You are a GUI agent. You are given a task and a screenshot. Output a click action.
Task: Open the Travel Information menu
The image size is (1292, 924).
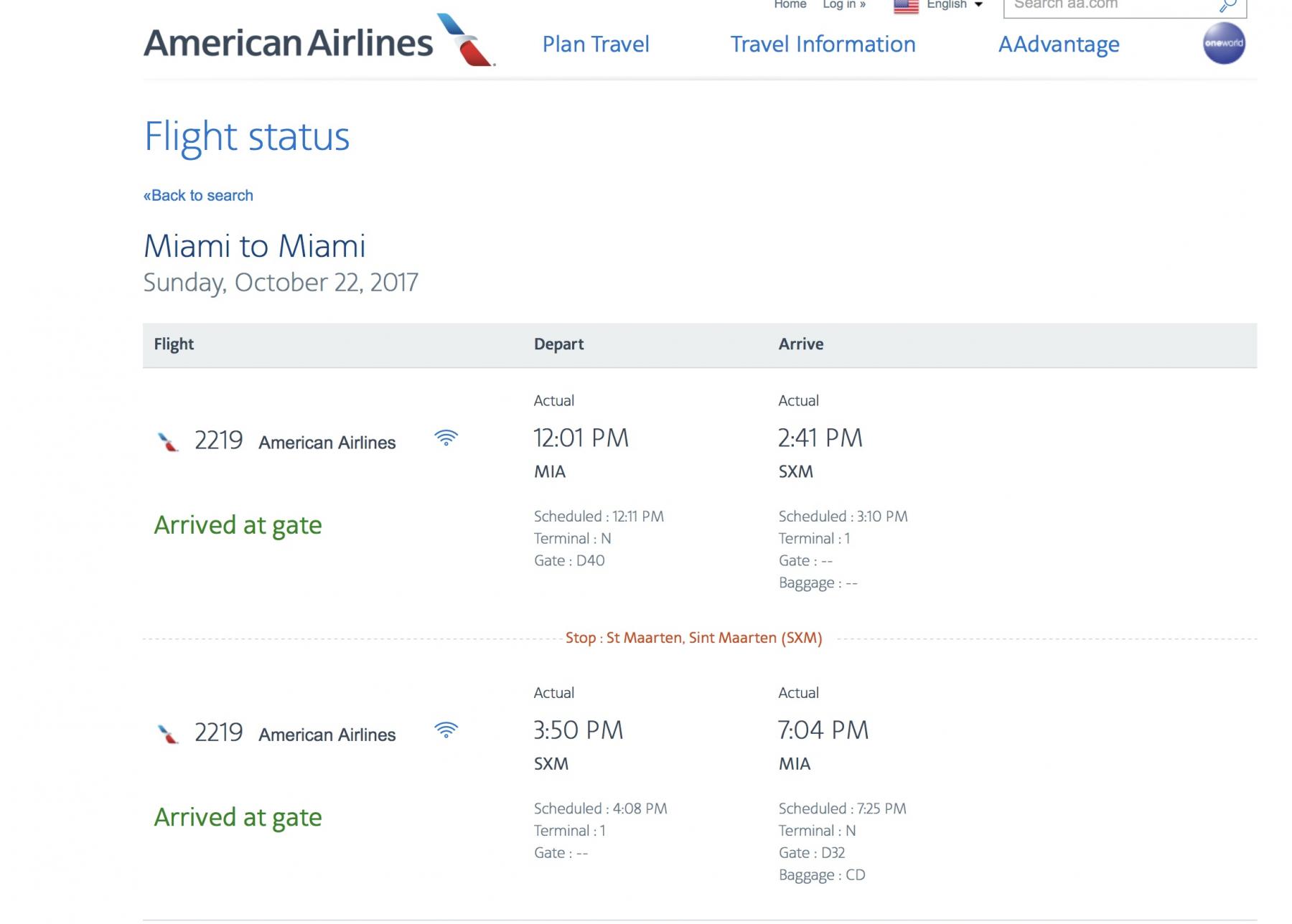point(823,44)
